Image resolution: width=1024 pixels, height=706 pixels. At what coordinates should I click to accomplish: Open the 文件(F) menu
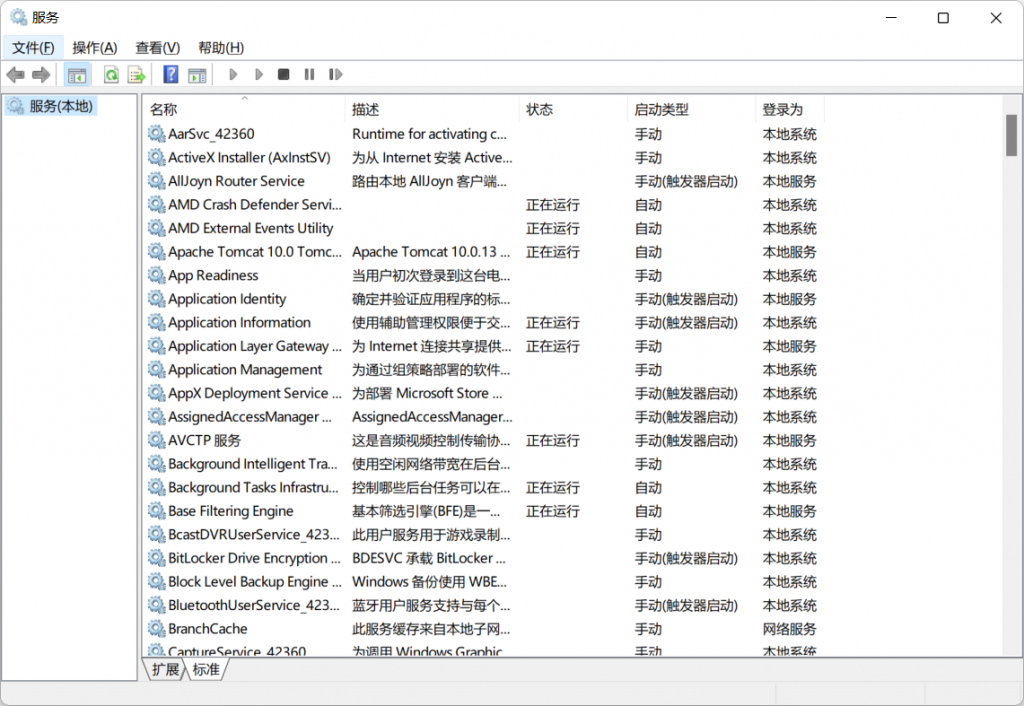pos(32,47)
